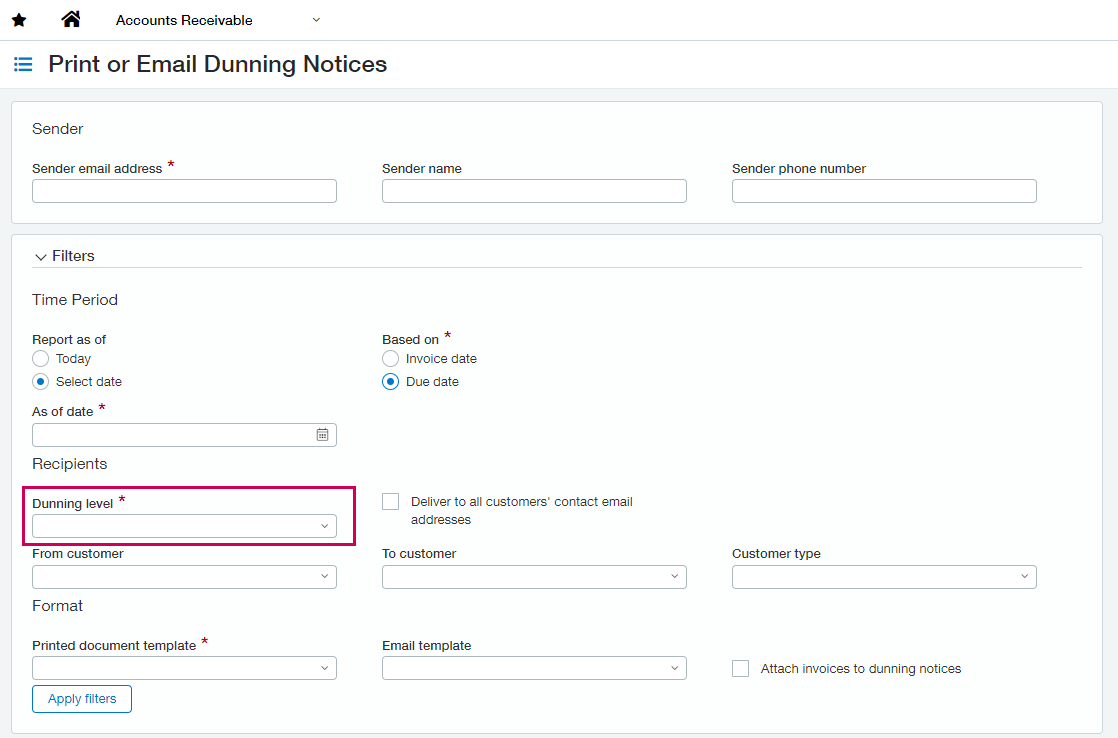Viewport: 1118px width, 738px height.
Task: Open the calendar picker for As of date
Action: [x=323, y=435]
